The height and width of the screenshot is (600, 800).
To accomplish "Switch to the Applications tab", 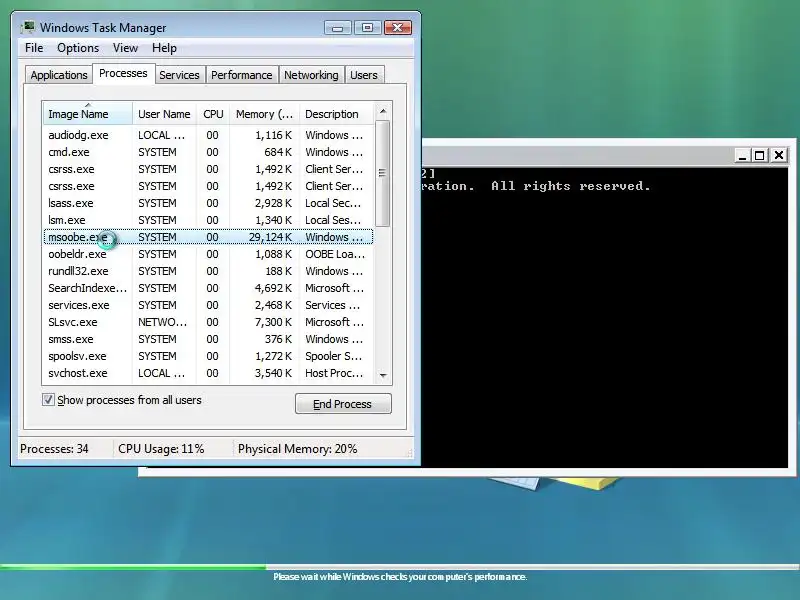I will (x=59, y=75).
